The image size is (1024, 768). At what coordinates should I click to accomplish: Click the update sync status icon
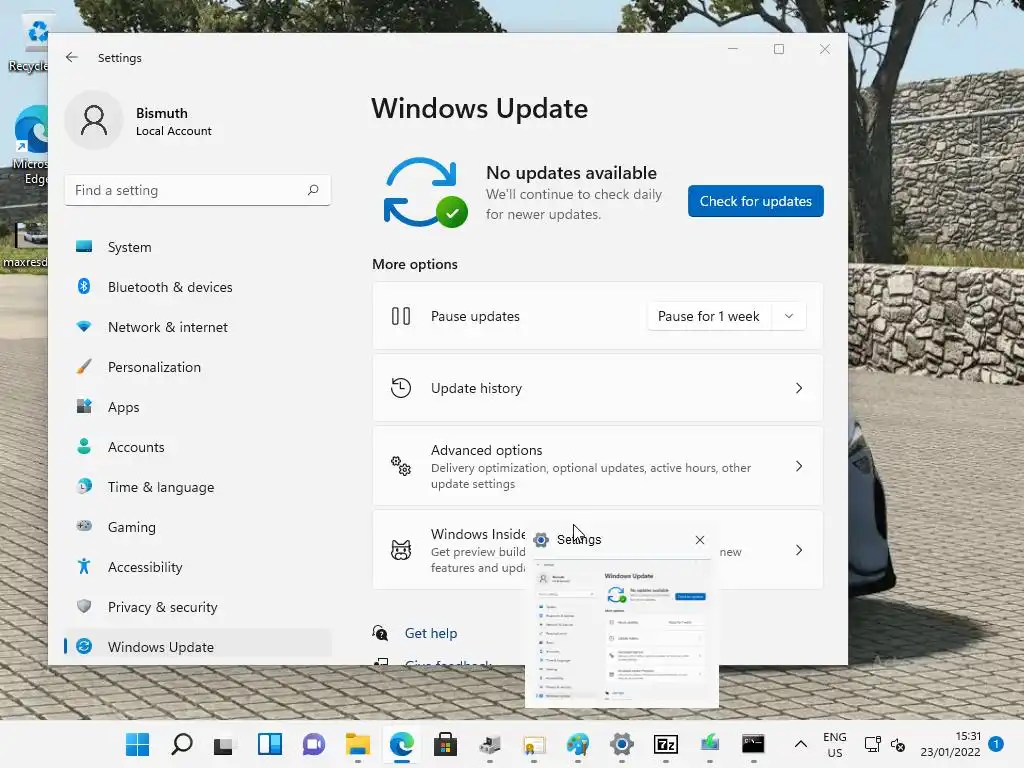pyautogui.click(x=425, y=193)
